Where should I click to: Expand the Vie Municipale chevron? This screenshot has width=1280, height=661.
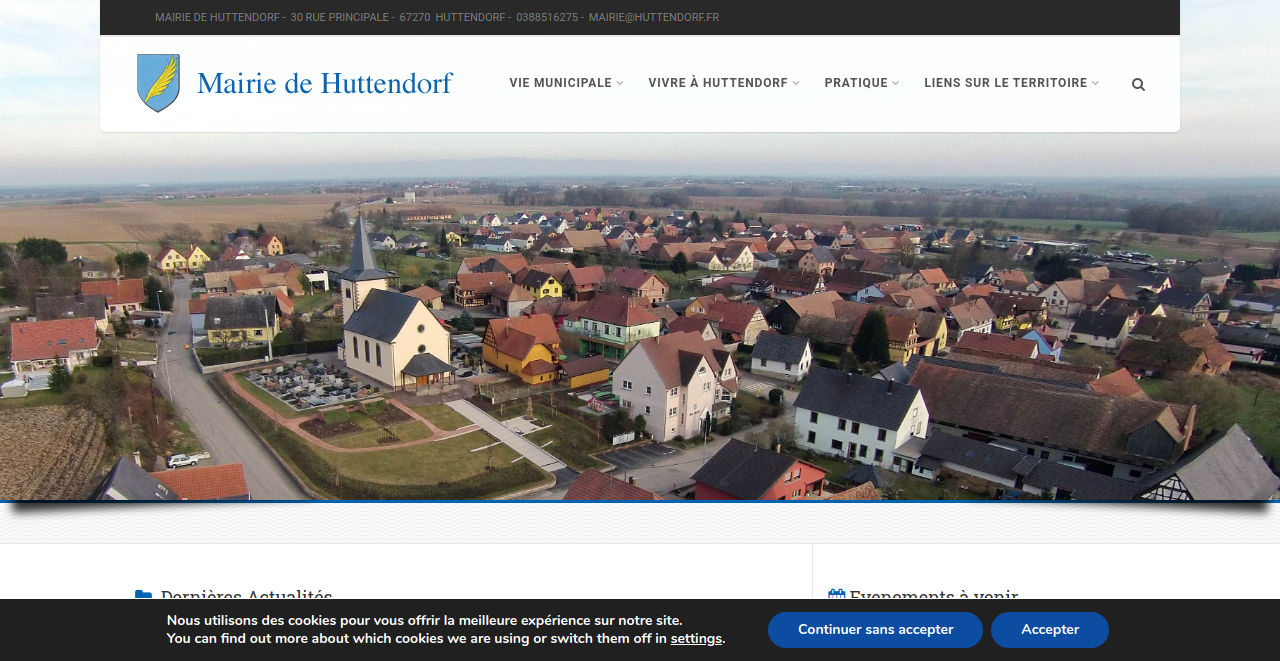(620, 83)
